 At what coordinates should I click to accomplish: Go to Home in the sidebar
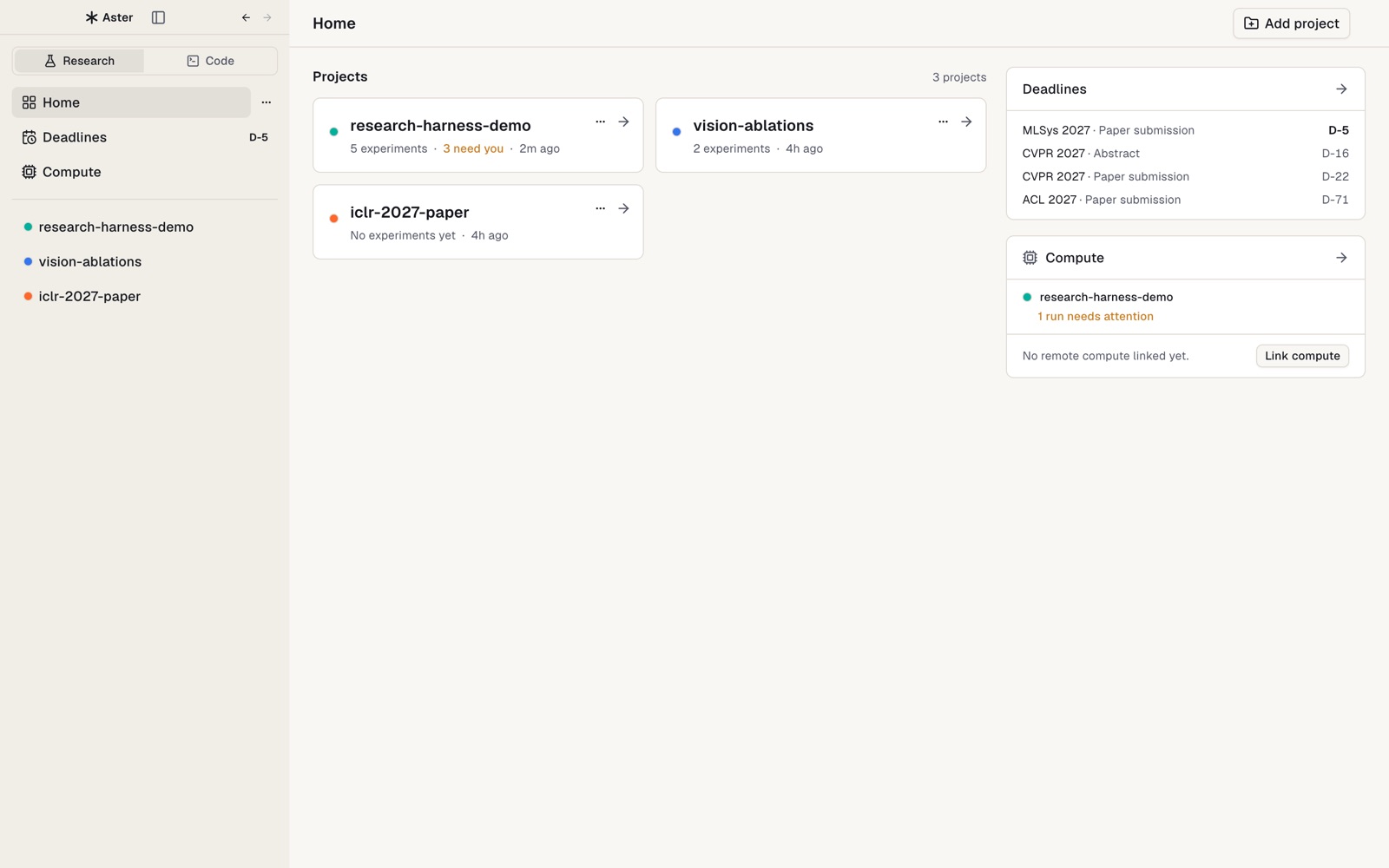tap(131, 102)
